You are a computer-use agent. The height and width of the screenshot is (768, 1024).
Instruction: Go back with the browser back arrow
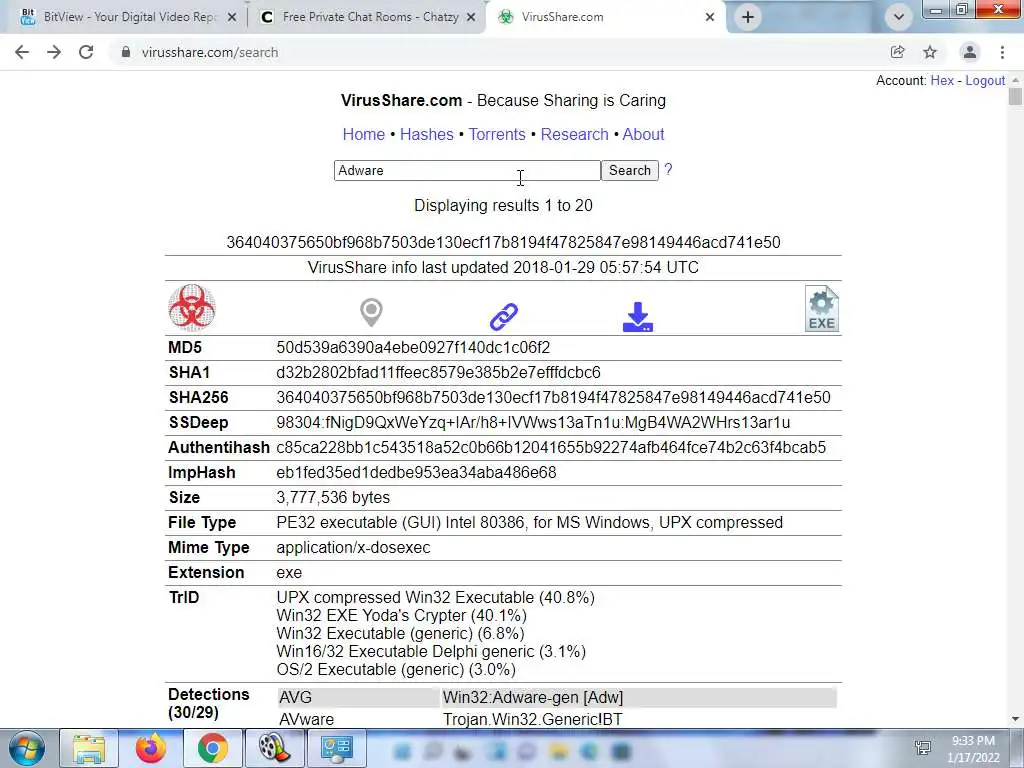click(22, 52)
